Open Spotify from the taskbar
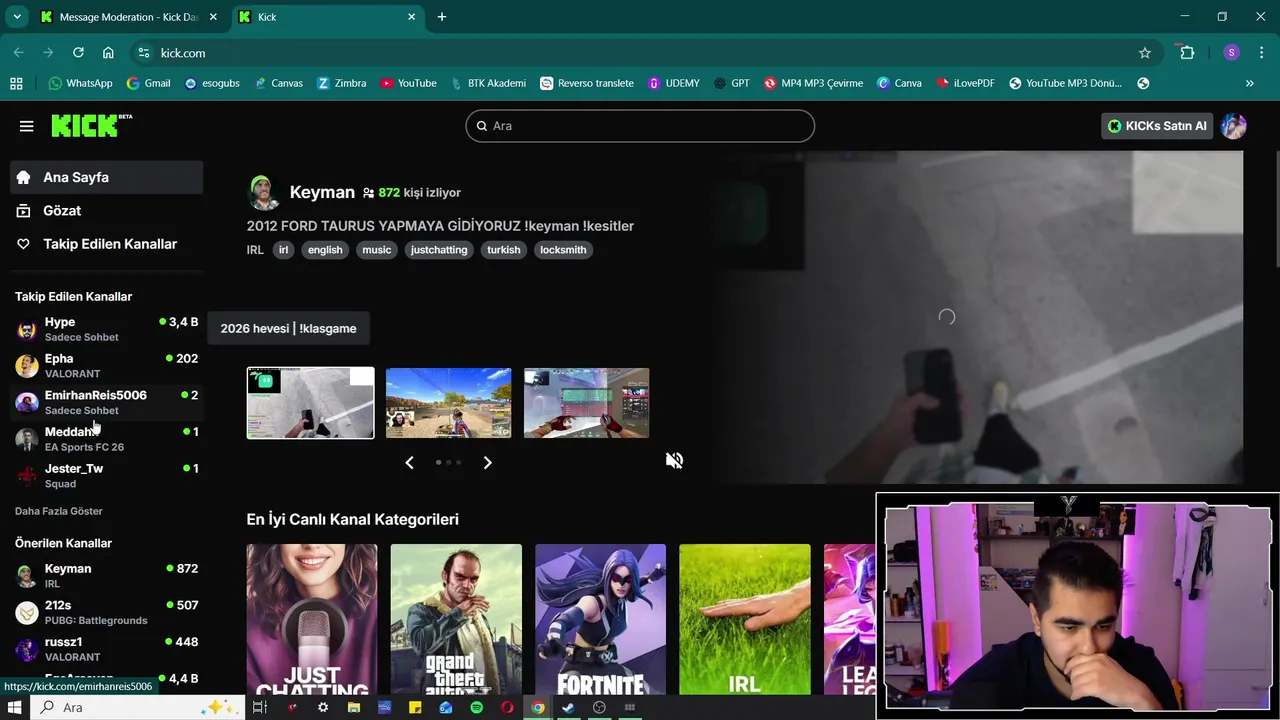 point(476,707)
